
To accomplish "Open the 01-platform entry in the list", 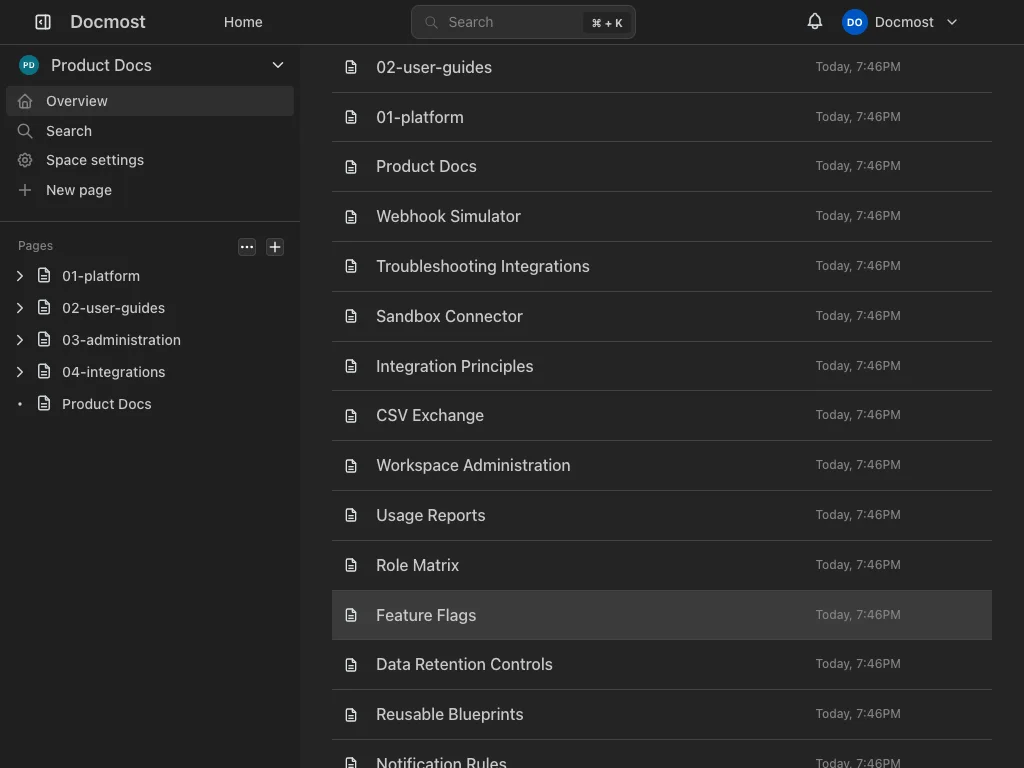I will pyautogui.click(x=662, y=117).
